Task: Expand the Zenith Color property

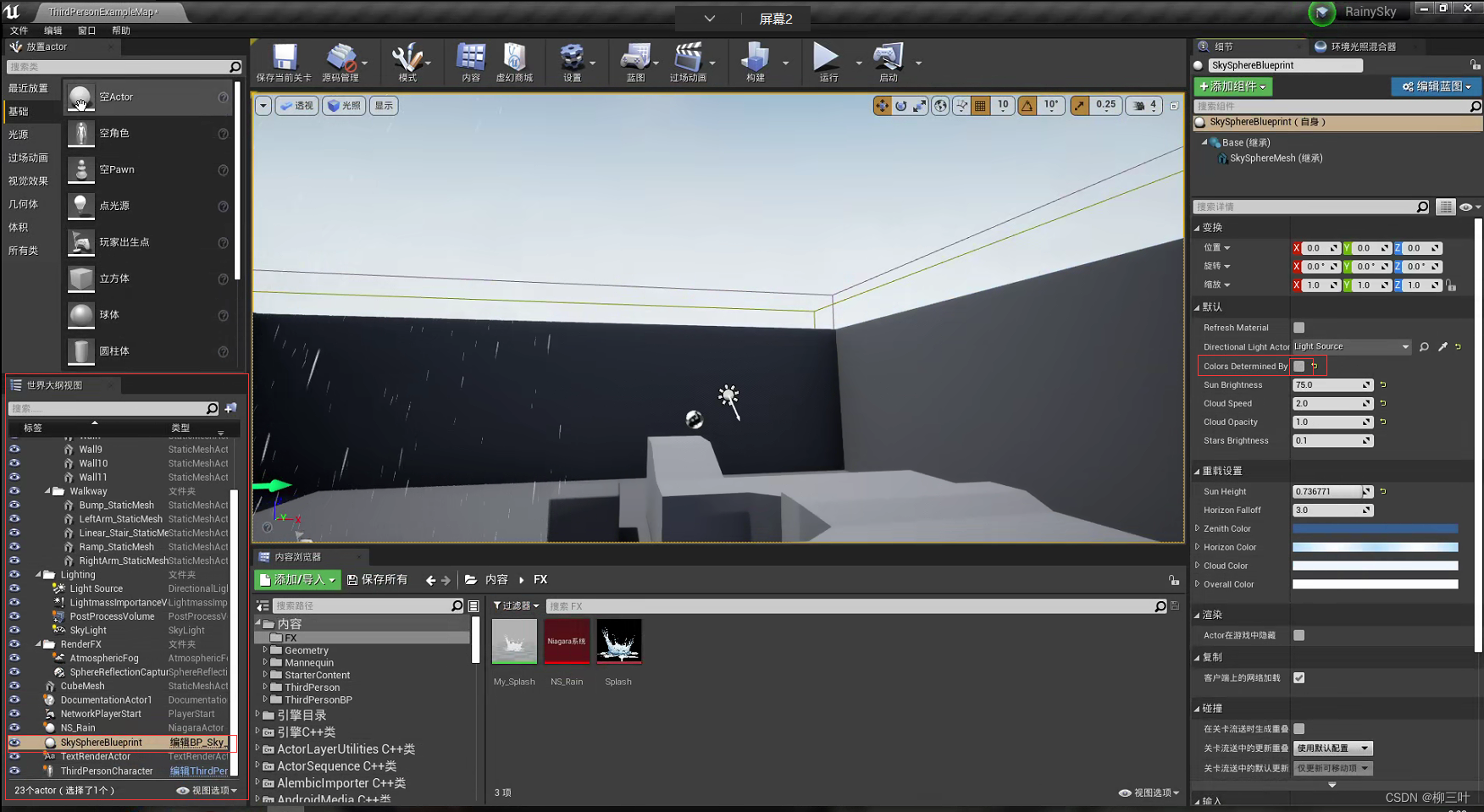Action: click(x=1197, y=528)
